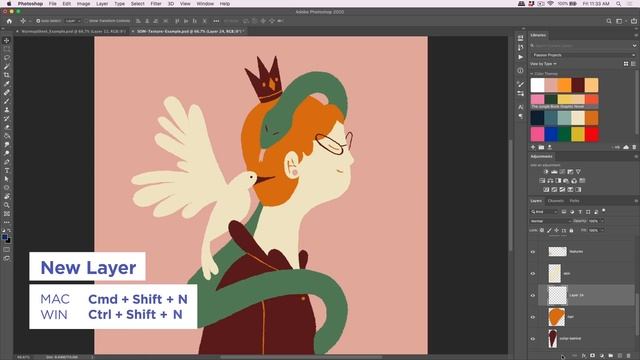Image resolution: width=640 pixels, height=360 pixels.
Task: Select the Move tool in the toolbar
Action: pos(7,40)
